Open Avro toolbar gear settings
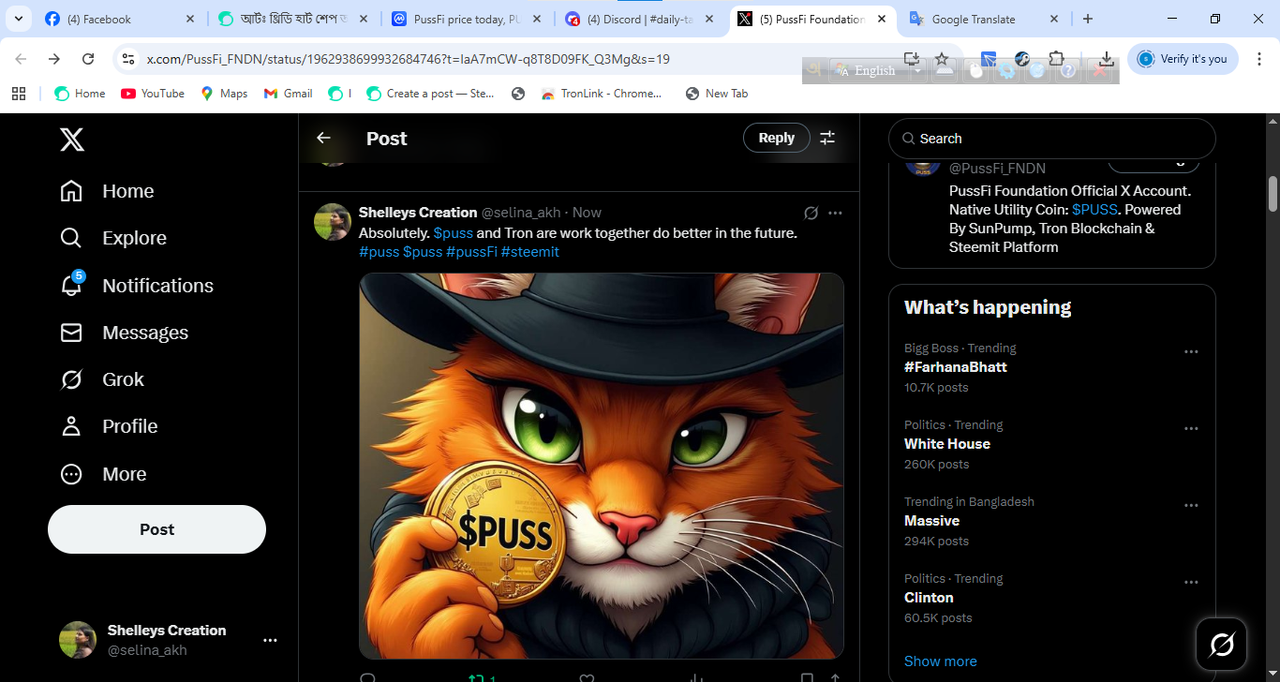1280x682 pixels. (1008, 70)
